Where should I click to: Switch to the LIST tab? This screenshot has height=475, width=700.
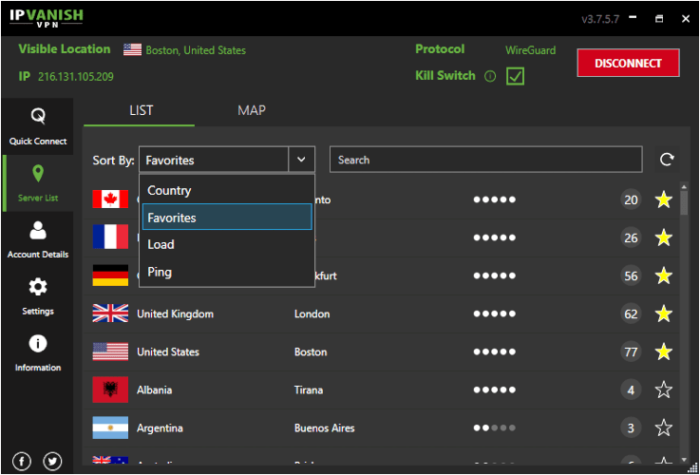[141, 110]
